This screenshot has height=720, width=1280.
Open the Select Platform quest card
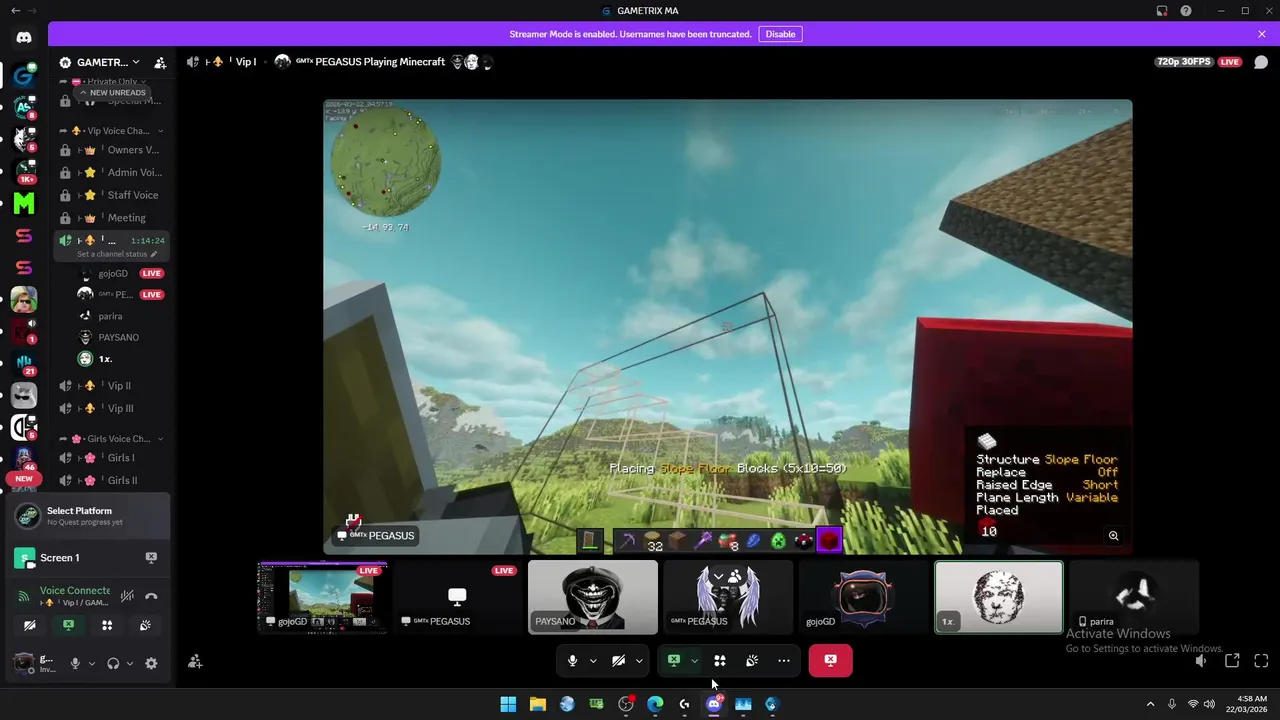88,516
